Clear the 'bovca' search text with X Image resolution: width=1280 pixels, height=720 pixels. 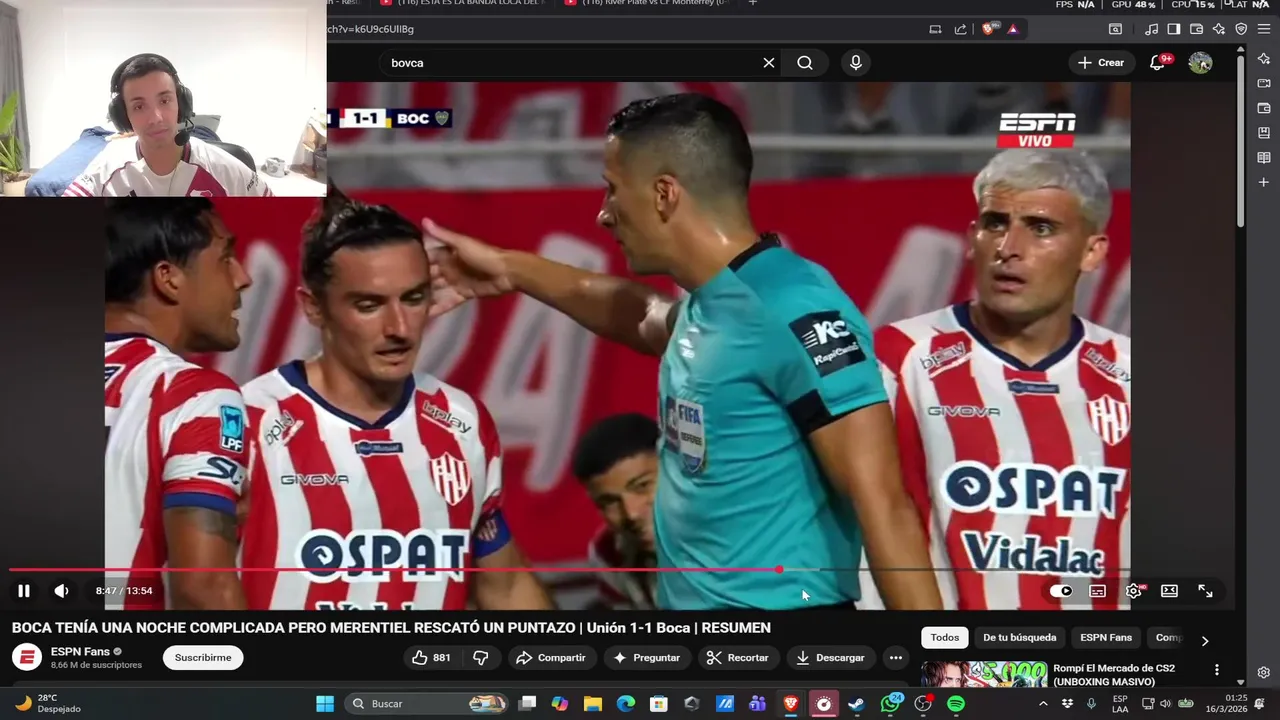(769, 63)
